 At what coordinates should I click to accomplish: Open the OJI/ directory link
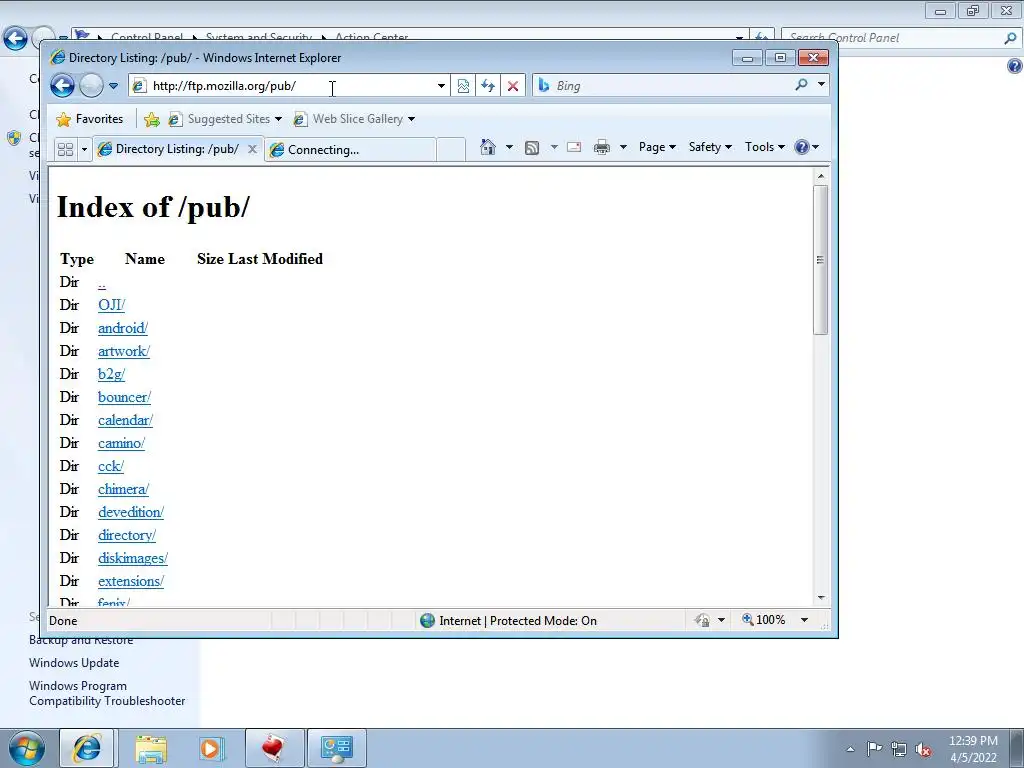(x=112, y=305)
